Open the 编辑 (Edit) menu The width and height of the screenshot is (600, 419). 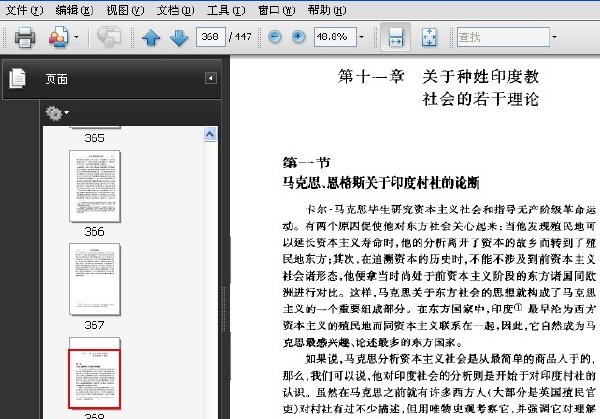point(74,10)
